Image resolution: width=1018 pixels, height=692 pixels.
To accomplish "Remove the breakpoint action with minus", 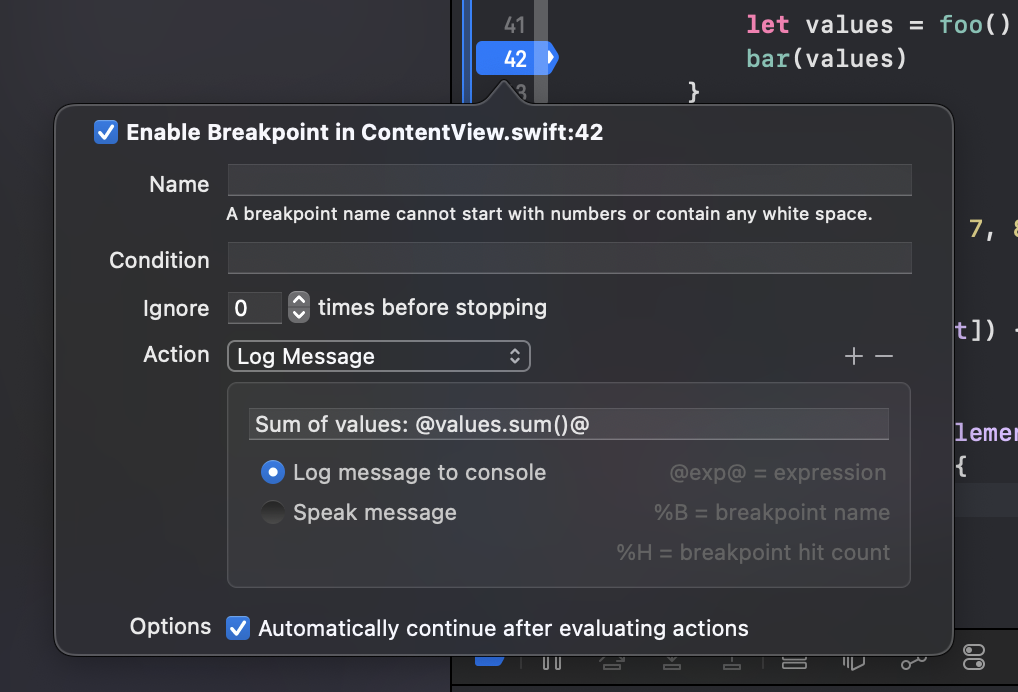I will click(x=884, y=356).
